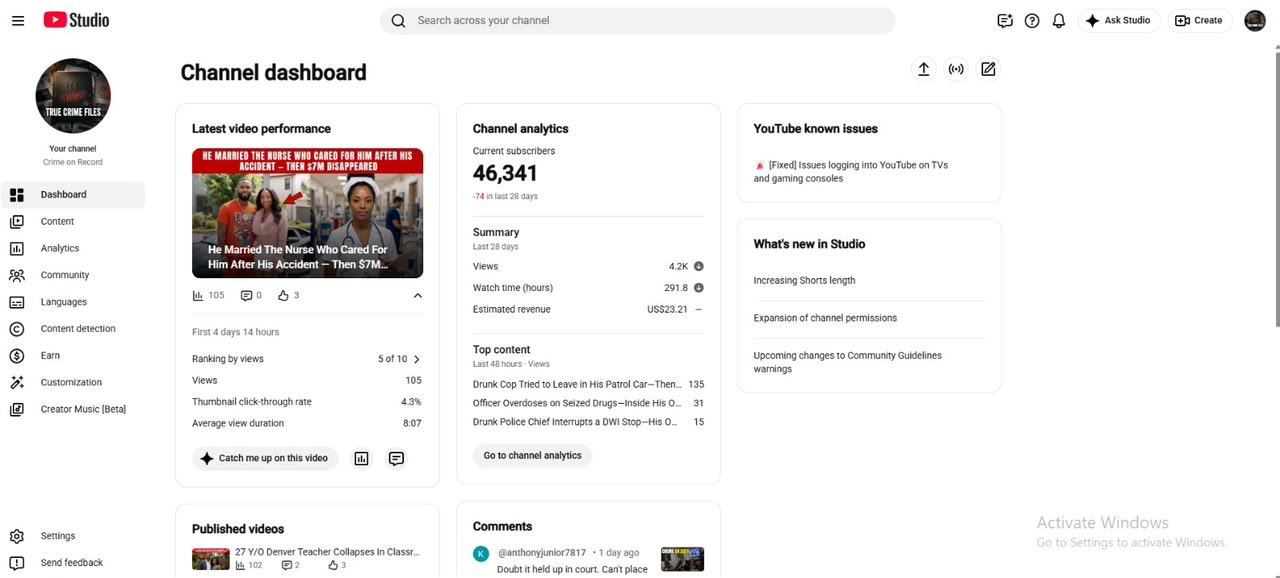Open the 27 Y/O Denver Teacher published video
Screen dimensions: 1280x578
(327, 552)
